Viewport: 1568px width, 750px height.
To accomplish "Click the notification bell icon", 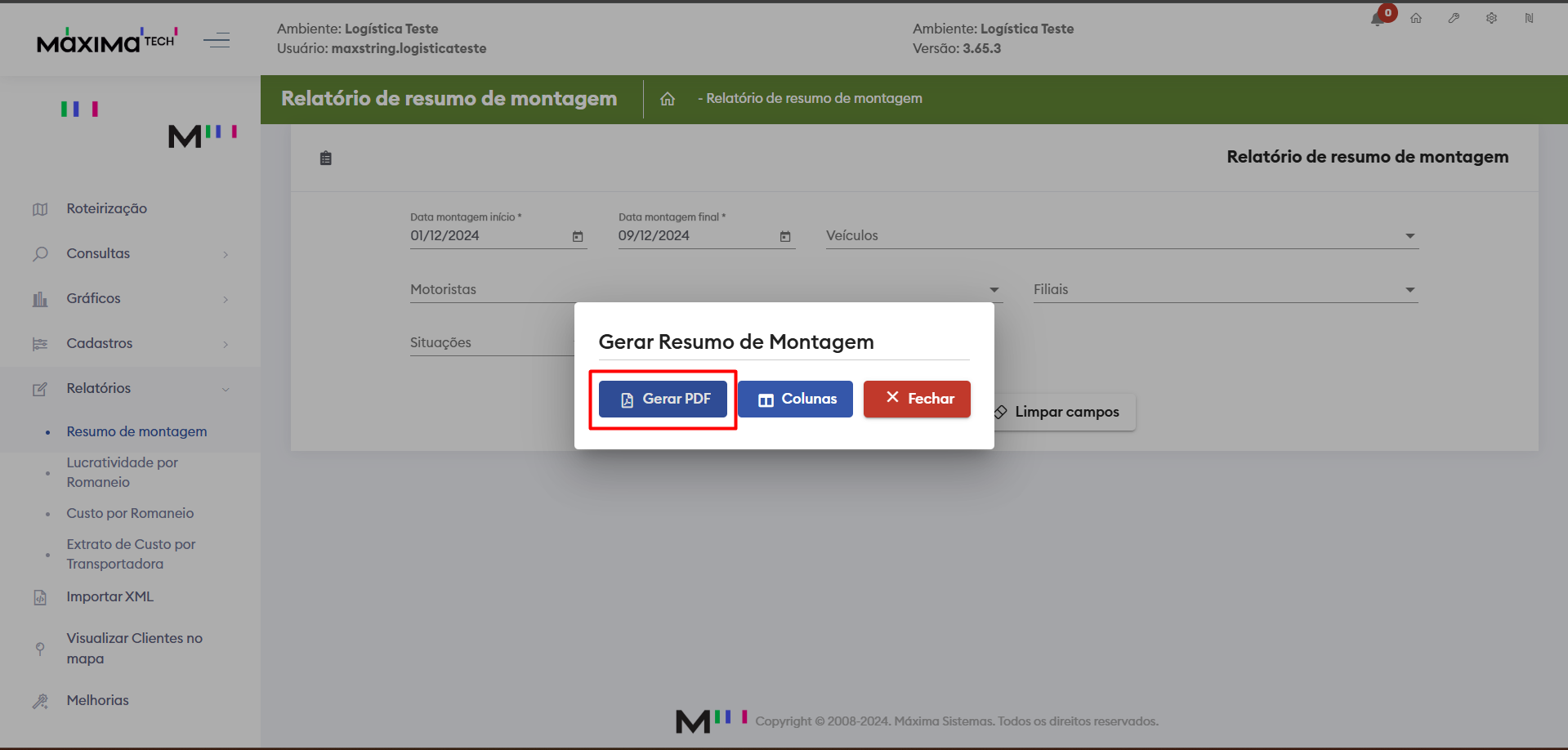I will pos(1378,19).
